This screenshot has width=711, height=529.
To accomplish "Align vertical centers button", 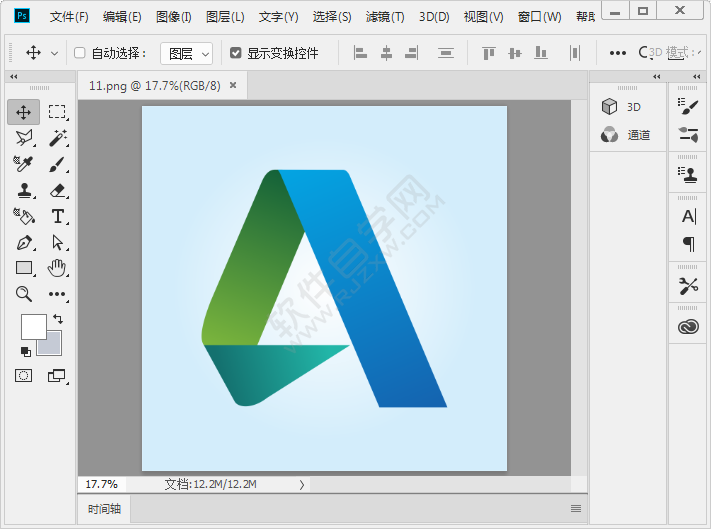I will (515, 53).
